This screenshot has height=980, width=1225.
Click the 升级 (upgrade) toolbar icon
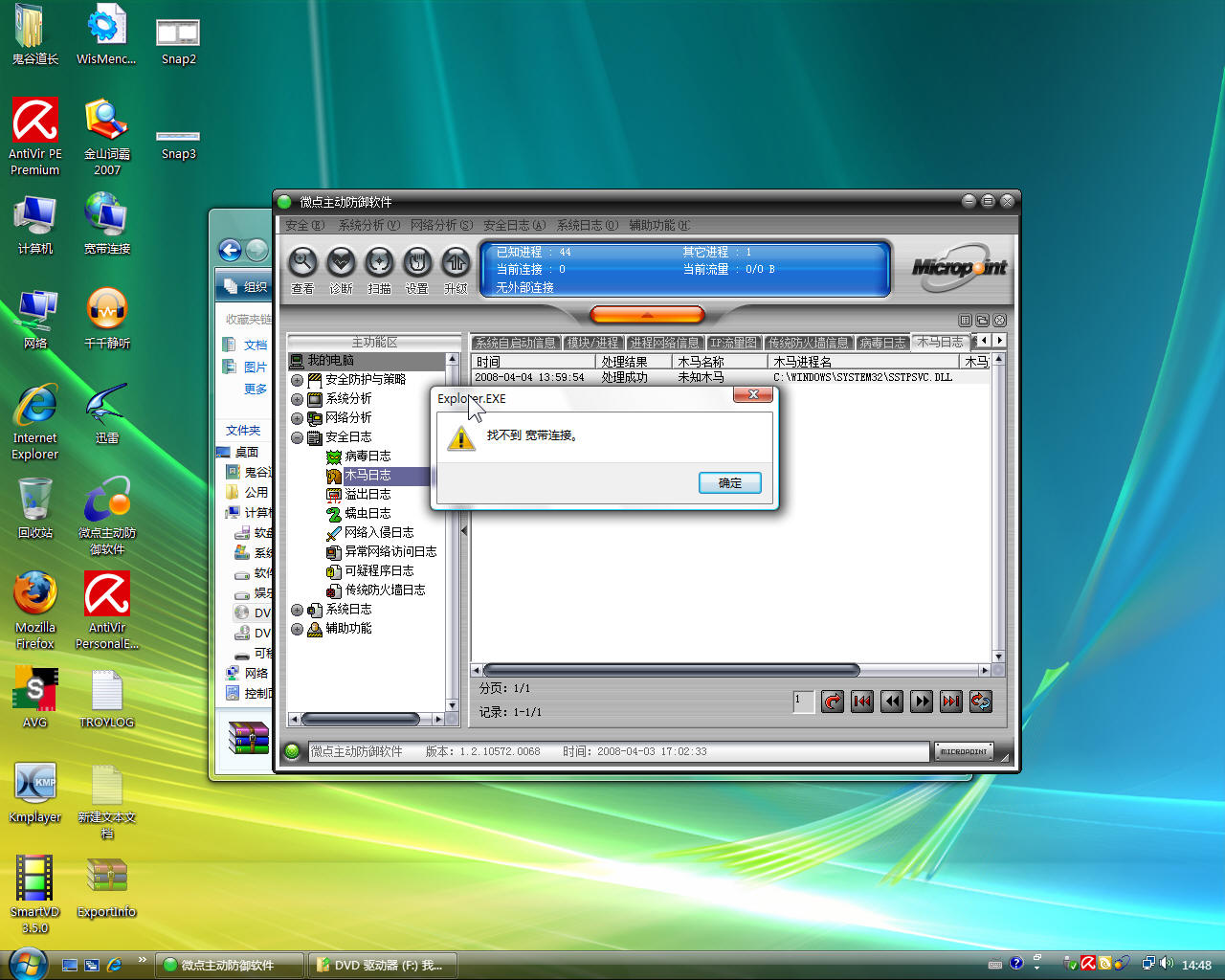(x=456, y=262)
